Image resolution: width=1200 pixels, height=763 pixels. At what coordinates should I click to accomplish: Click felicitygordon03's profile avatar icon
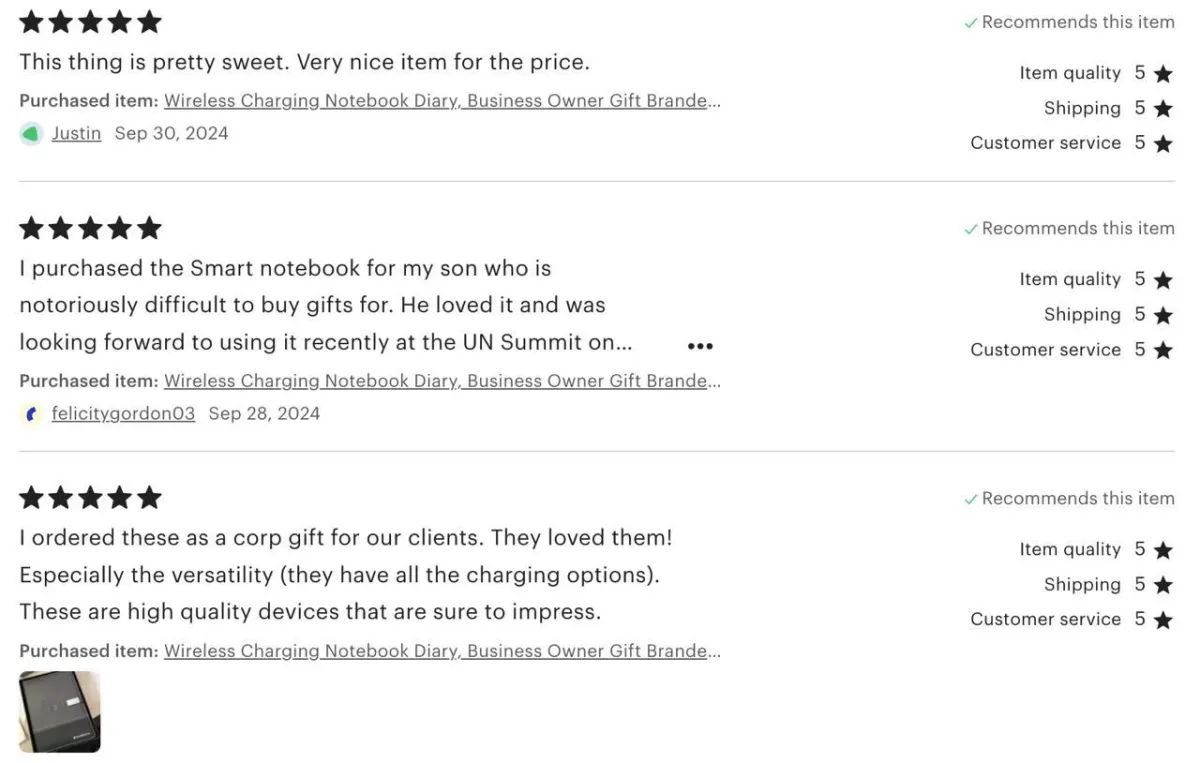click(31, 414)
